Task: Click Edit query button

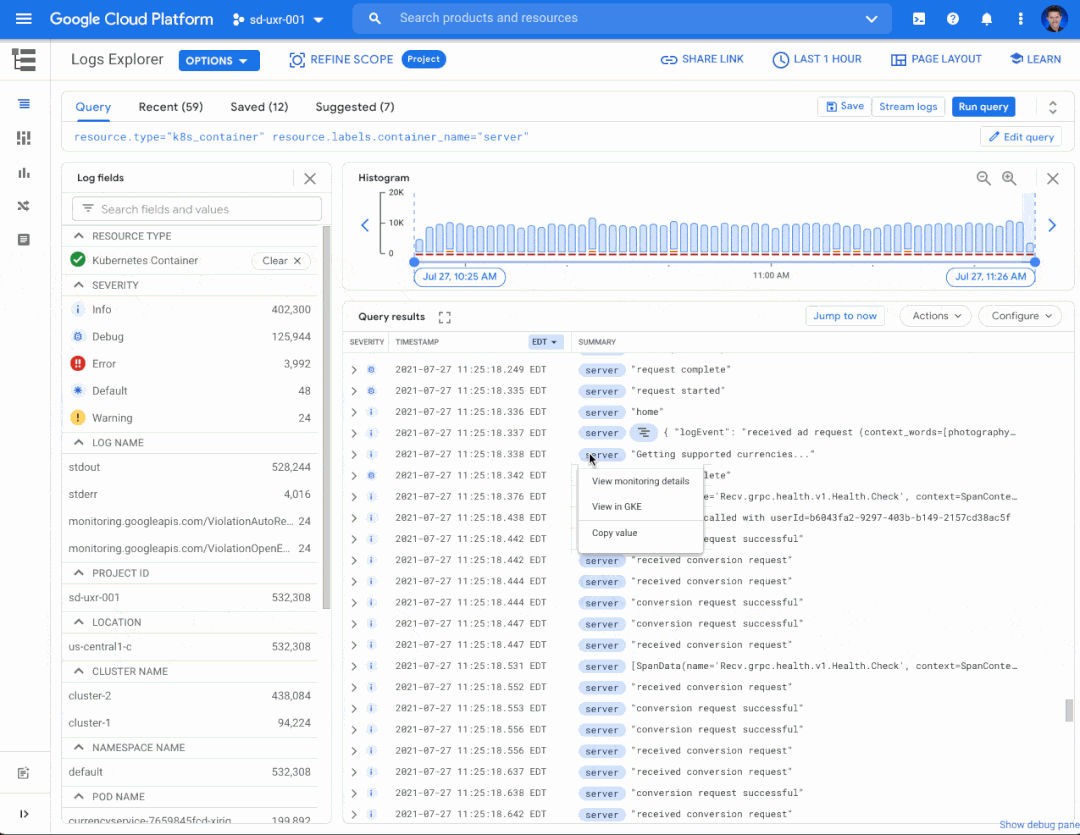Action: click(1021, 137)
